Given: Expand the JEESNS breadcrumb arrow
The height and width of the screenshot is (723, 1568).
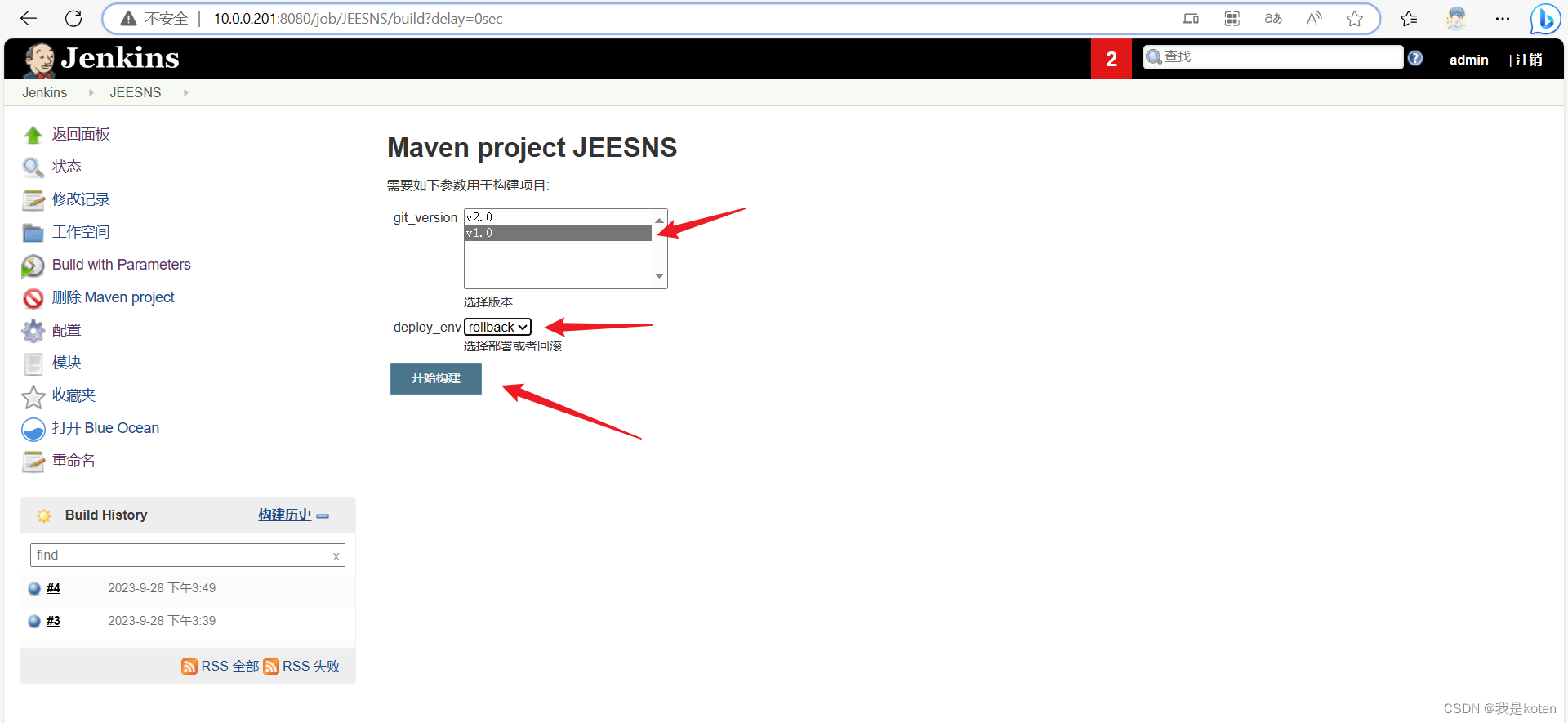Looking at the screenshot, I should click(x=186, y=93).
